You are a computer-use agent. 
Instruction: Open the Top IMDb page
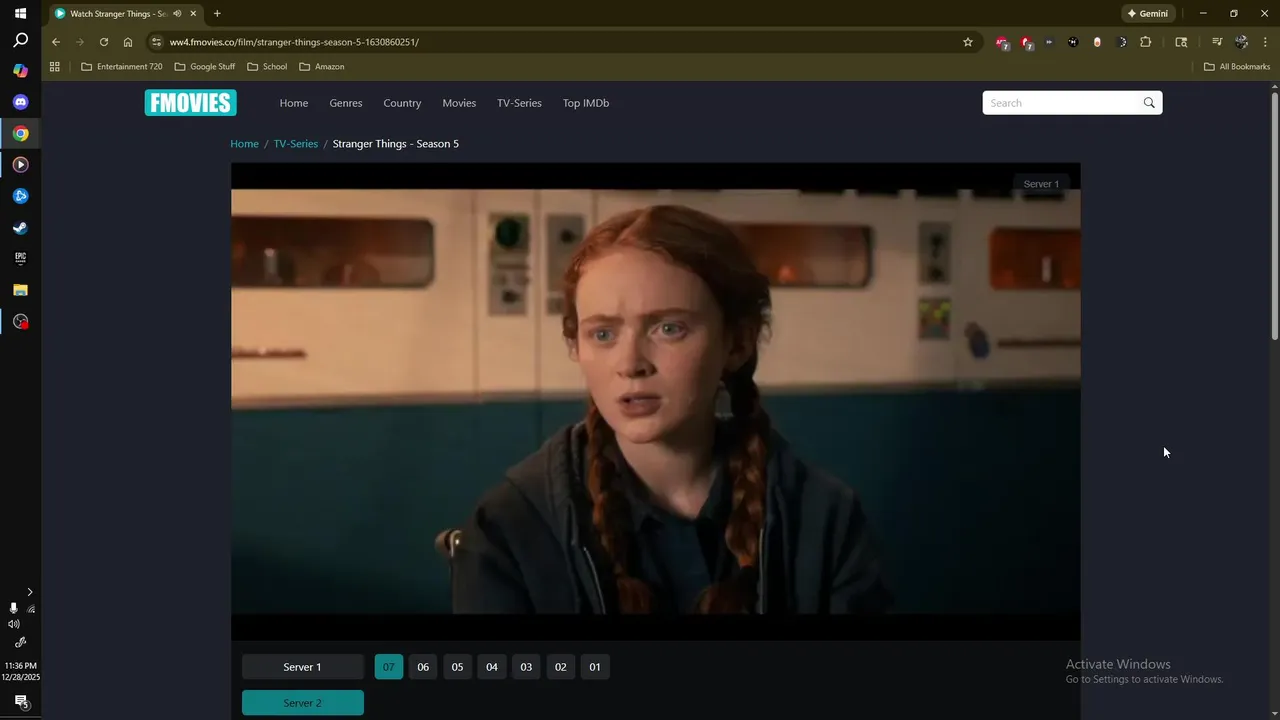(586, 103)
